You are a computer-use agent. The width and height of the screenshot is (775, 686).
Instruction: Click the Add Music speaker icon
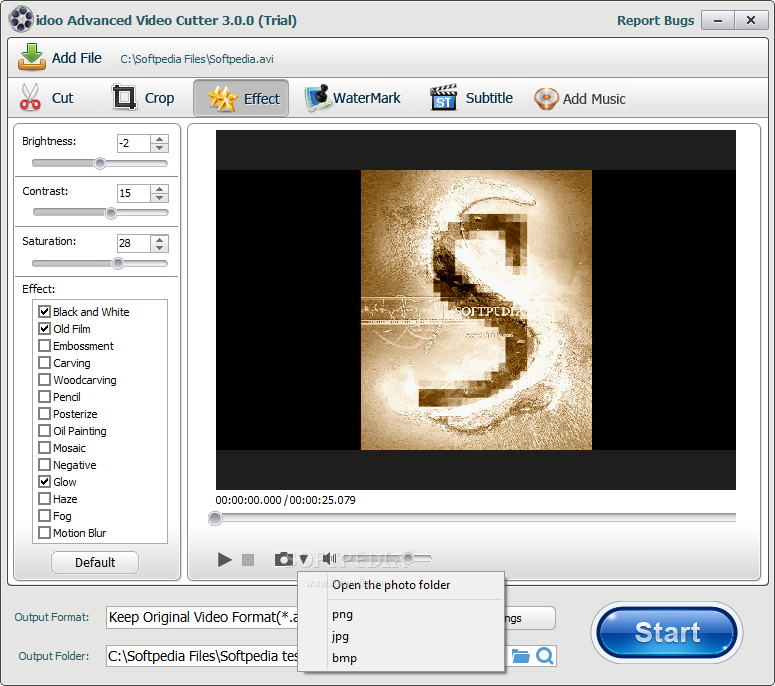[x=546, y=99]
